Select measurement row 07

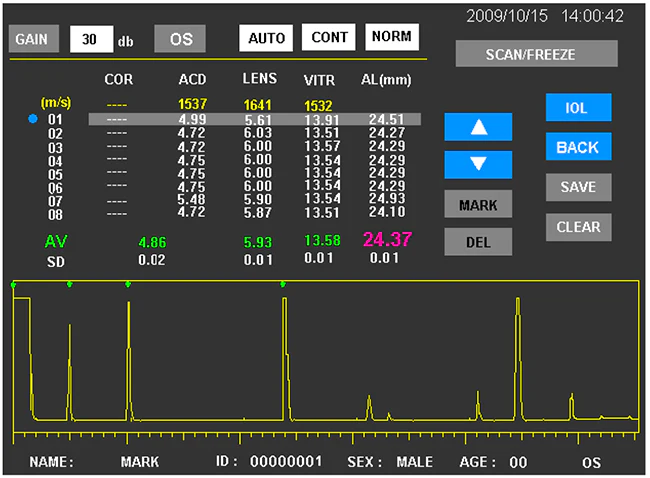pyautogui.click(x=226, y=200)
